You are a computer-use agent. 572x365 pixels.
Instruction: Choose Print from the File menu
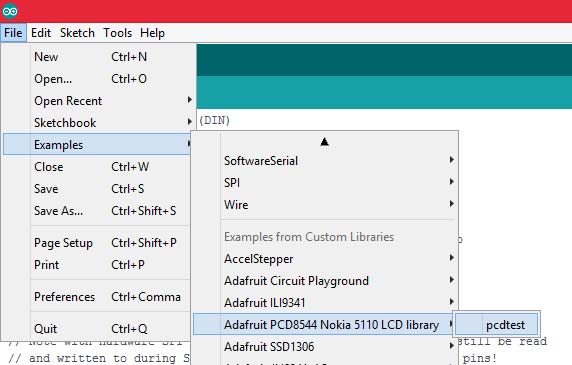pyautogui.click(x=97, y=264)
